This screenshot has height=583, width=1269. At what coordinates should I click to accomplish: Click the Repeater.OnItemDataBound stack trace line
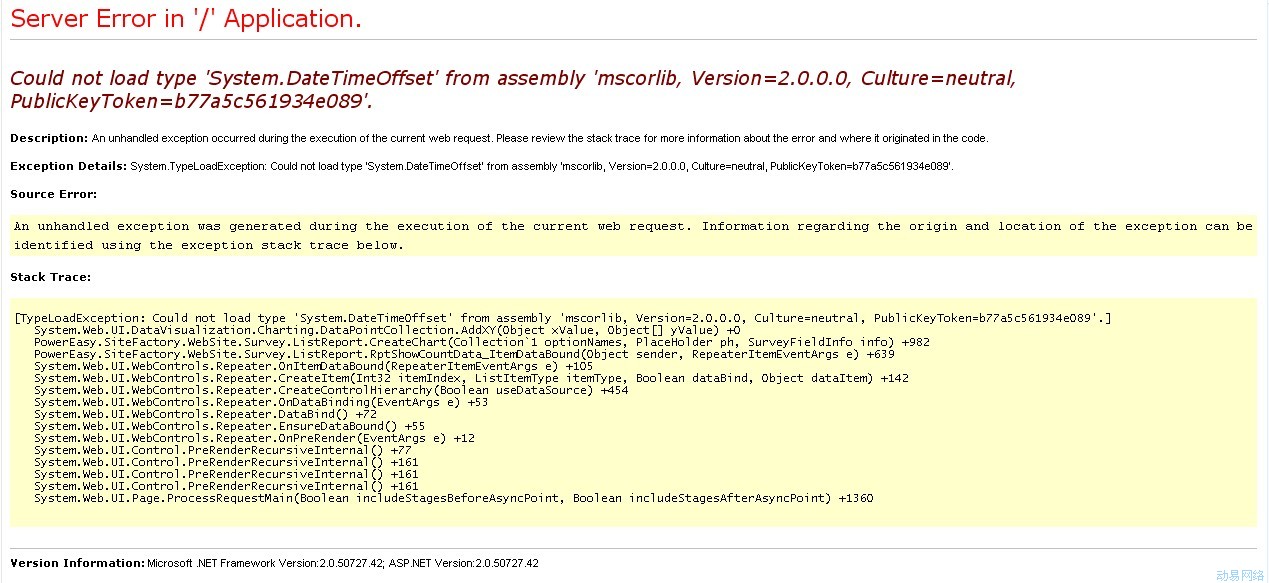coord(313,366)
